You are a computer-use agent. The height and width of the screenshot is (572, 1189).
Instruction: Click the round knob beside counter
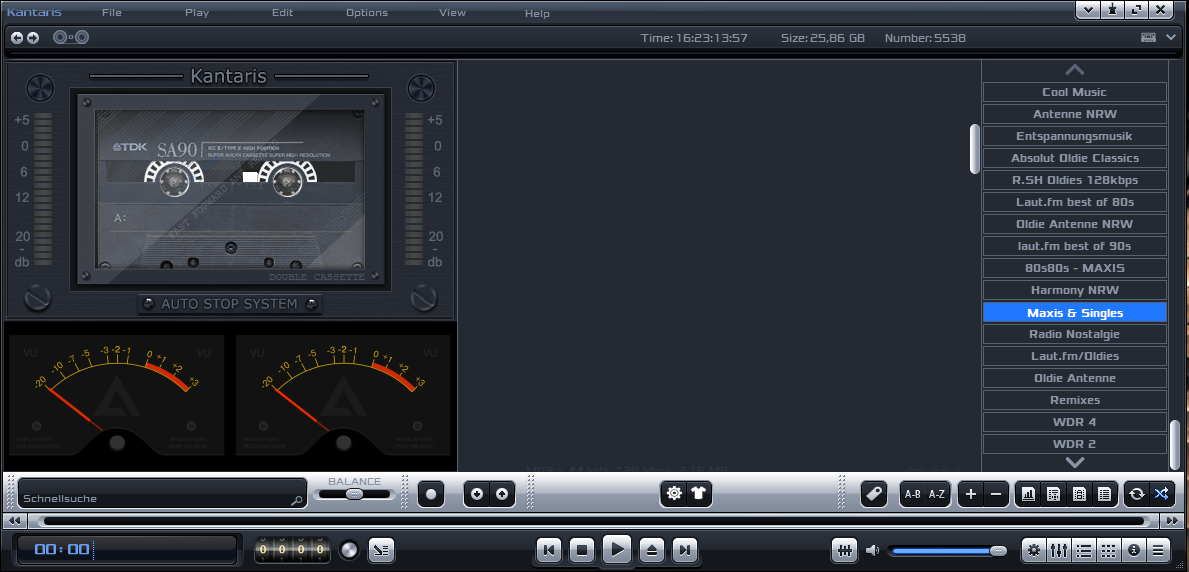click(x=349, y=549)
